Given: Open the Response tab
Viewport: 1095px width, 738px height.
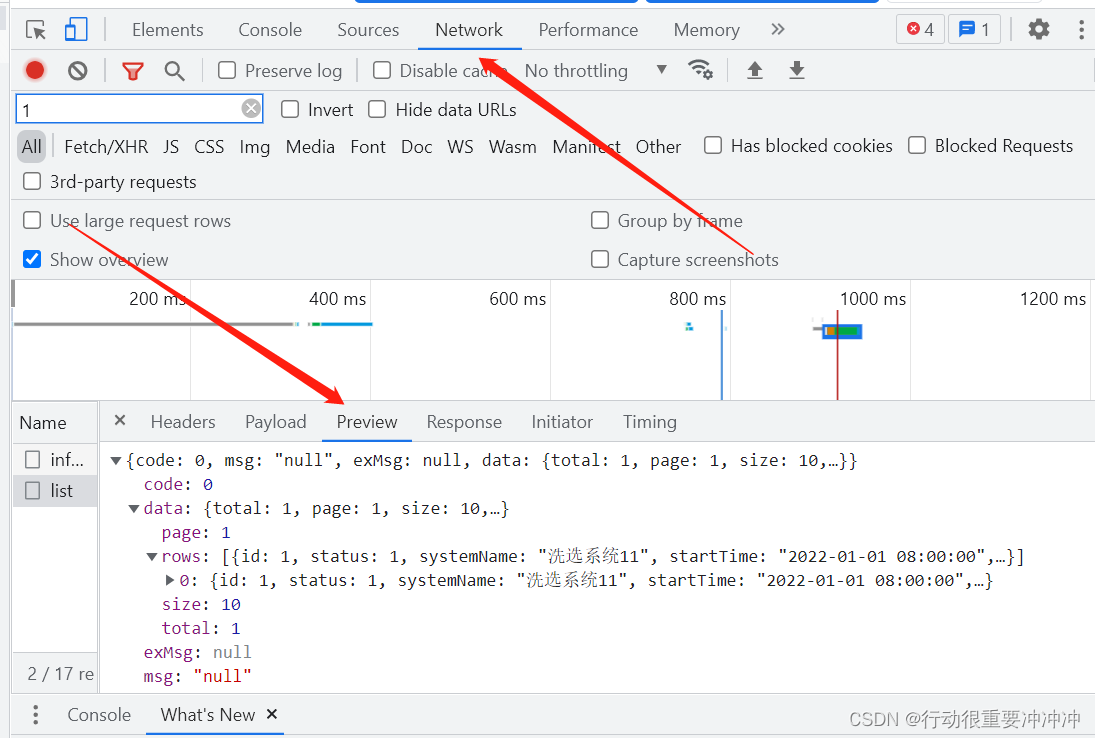Looking at the screenshot, I should [464, 422].
